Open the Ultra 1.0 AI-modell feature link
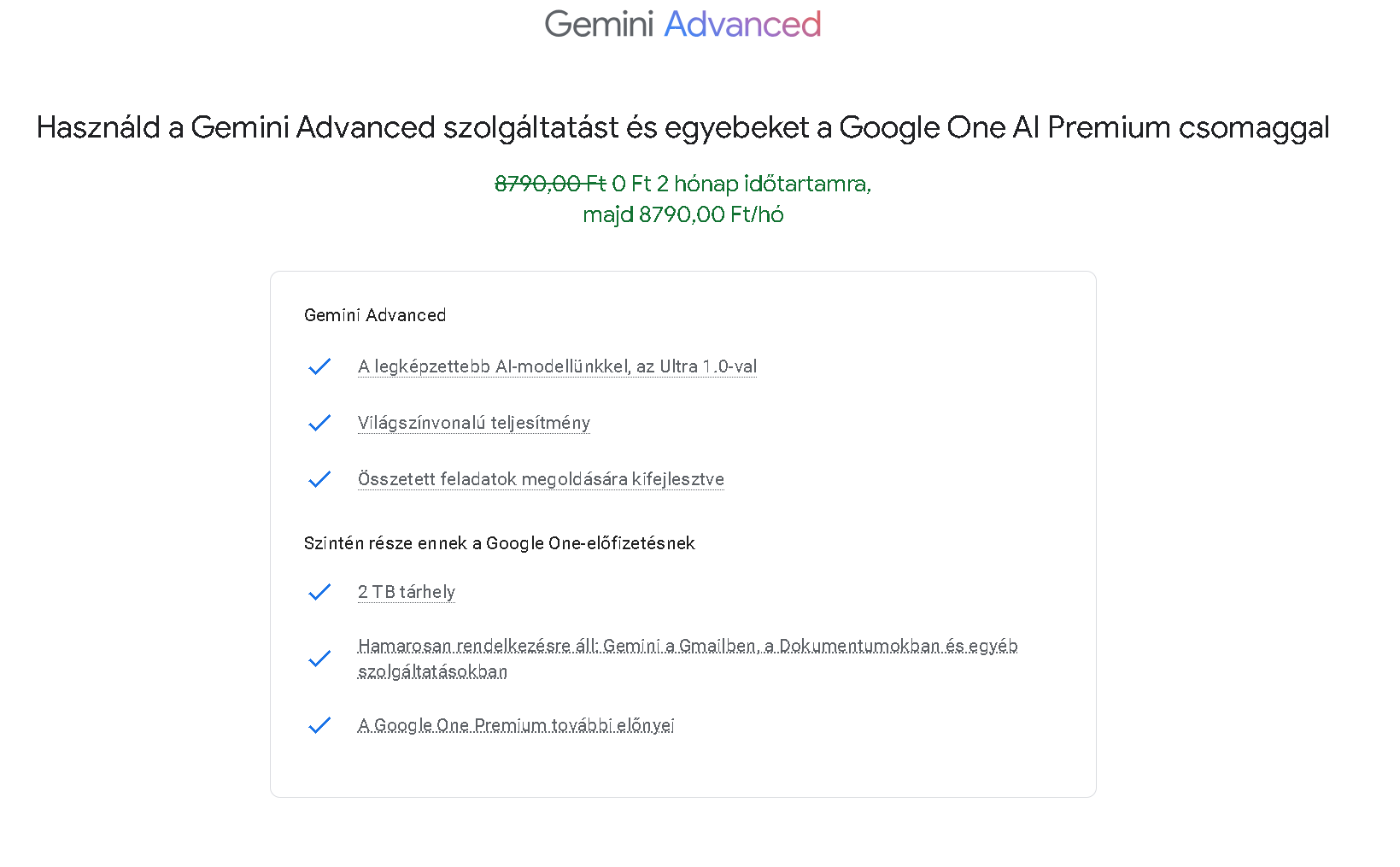 click(x=557, y=366)
